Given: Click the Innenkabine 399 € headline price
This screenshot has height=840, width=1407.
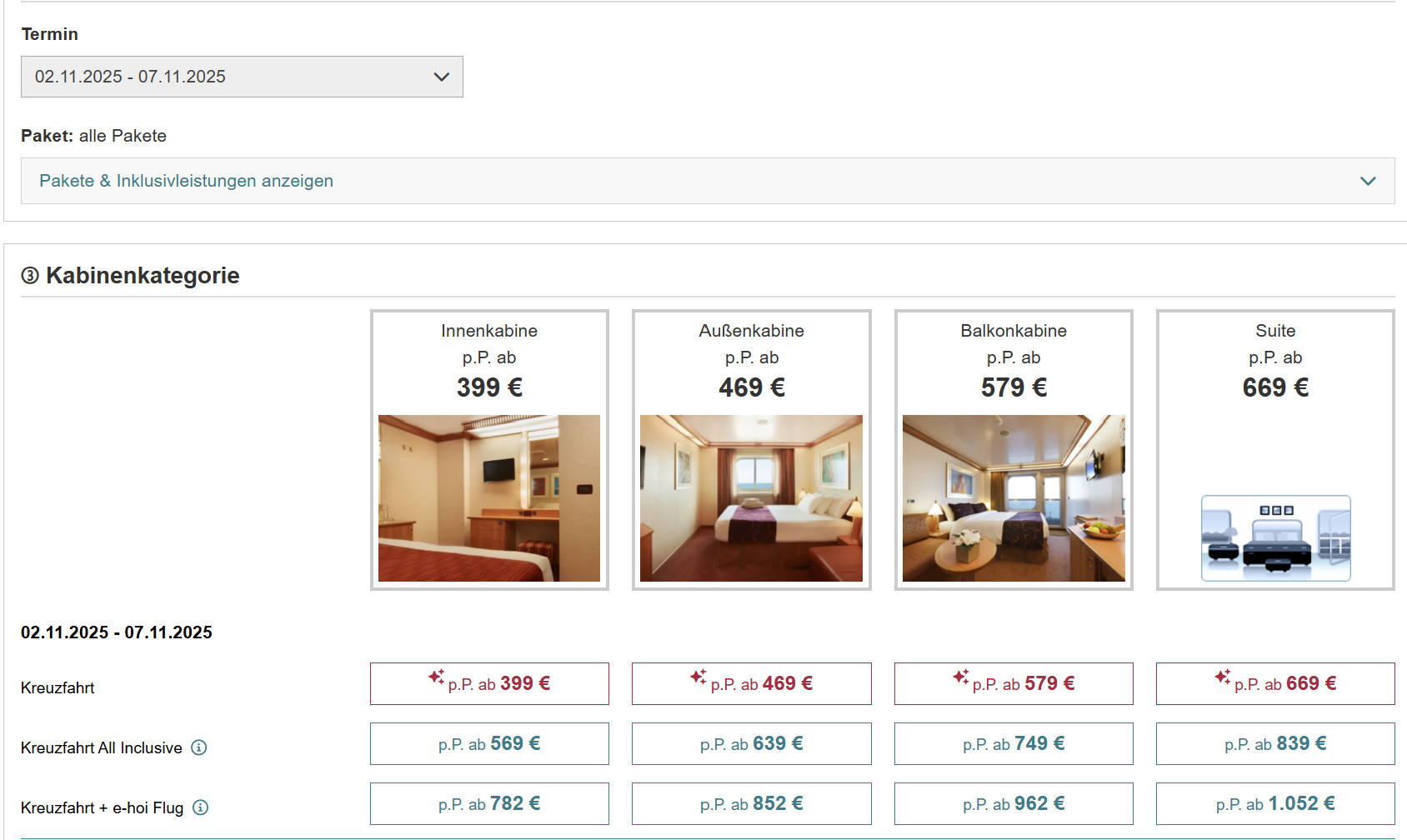Looking at the screenshot, I should (x=489, y=387).
